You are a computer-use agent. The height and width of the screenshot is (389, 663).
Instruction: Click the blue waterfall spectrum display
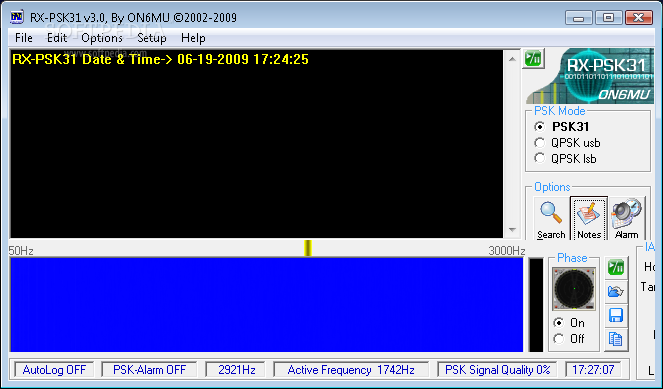pyautogui.click(x=267, y=304)
